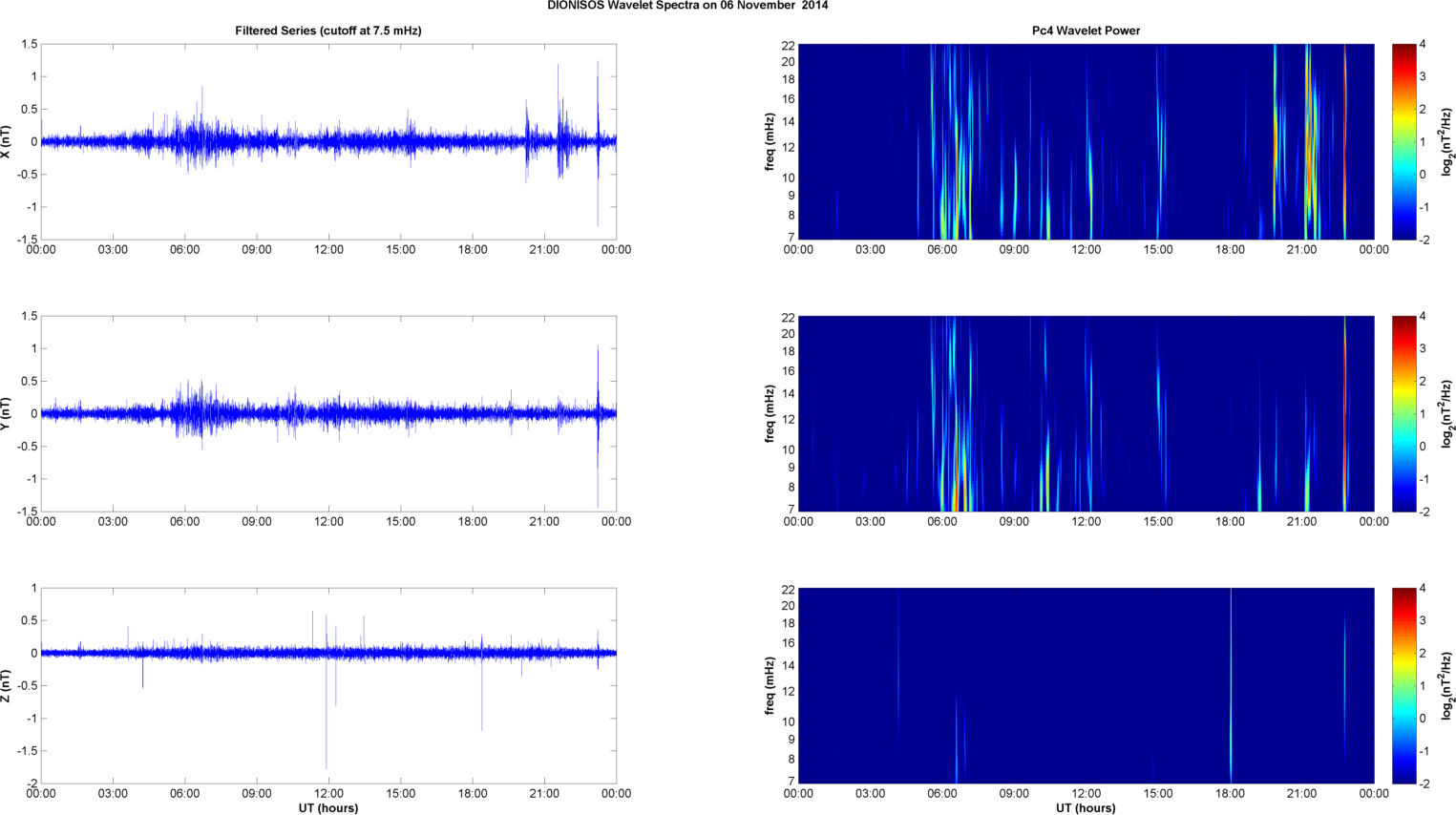Click the '21:00' tick under the Z time series
1456x815 pixels.
point(544,794)
